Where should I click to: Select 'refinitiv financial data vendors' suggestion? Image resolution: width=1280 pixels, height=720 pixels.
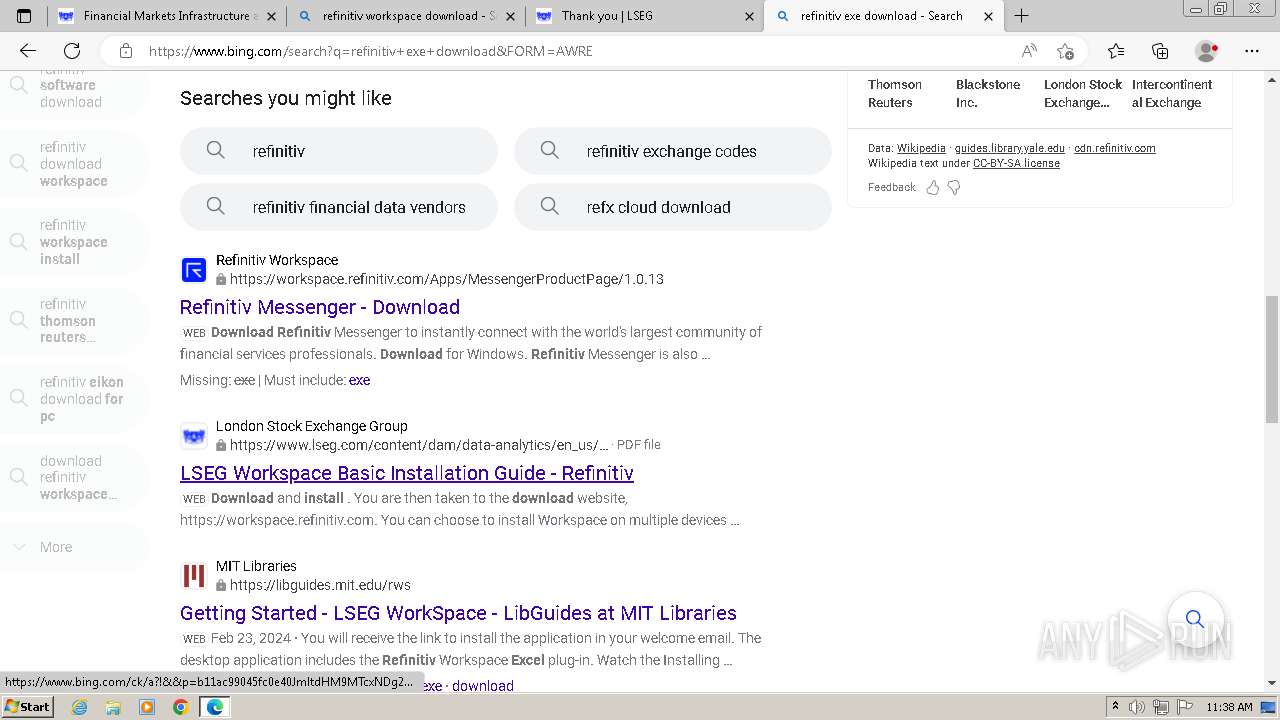pyautogui.click(x=338, y=207)
